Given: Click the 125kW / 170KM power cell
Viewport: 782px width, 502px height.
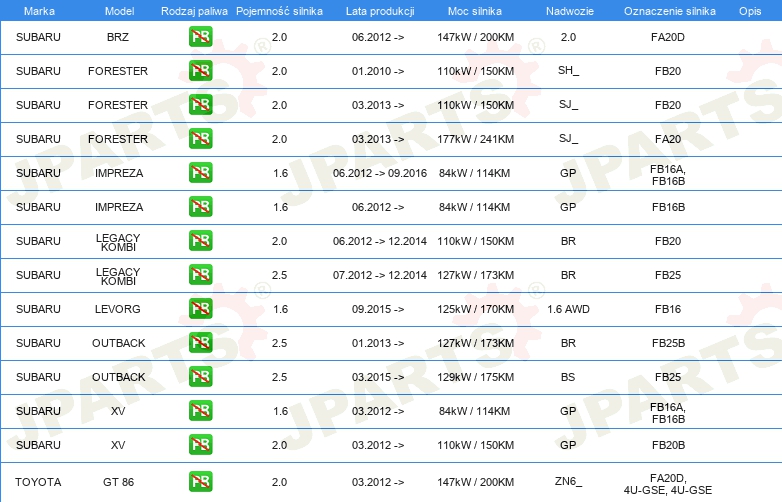Looking at the screenshot, I should [475, 309].
